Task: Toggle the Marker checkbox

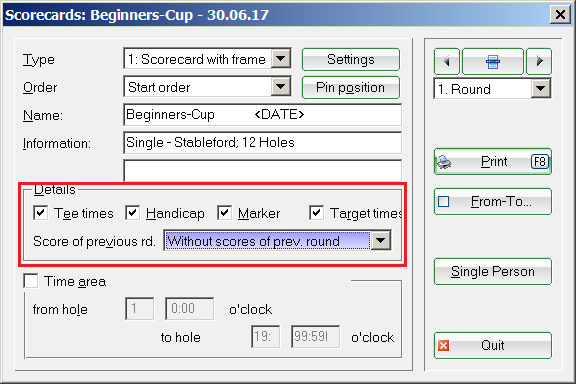Action: (224, 213)
